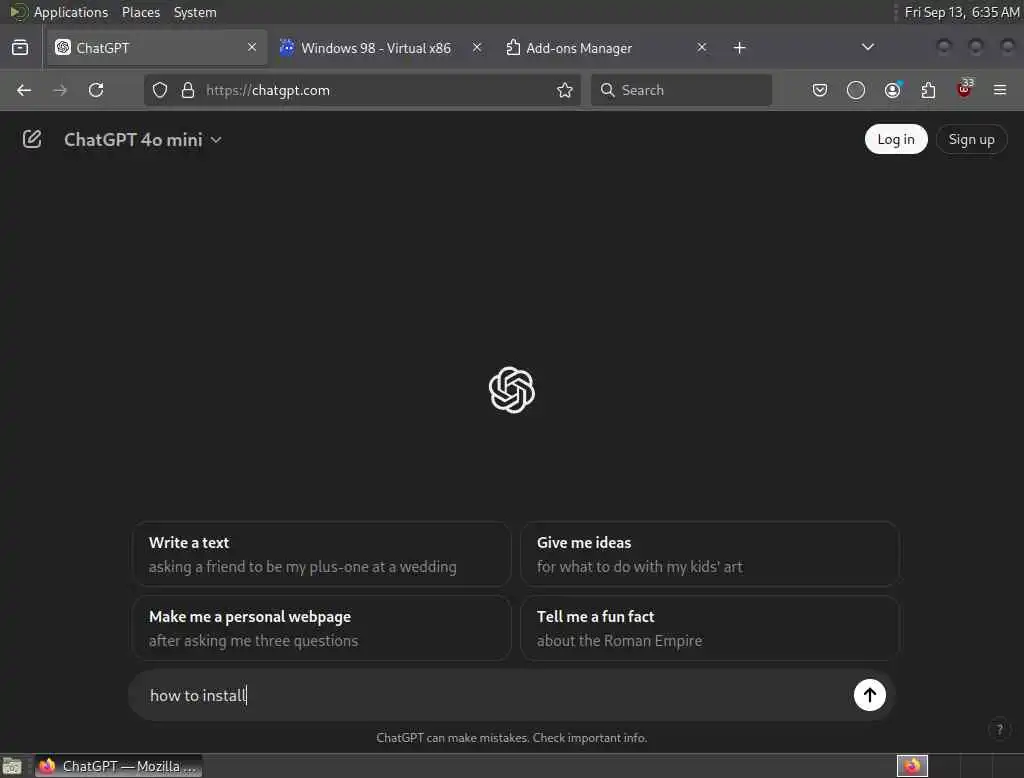Choose the Tell me a fun fact card

click(709, 628)
